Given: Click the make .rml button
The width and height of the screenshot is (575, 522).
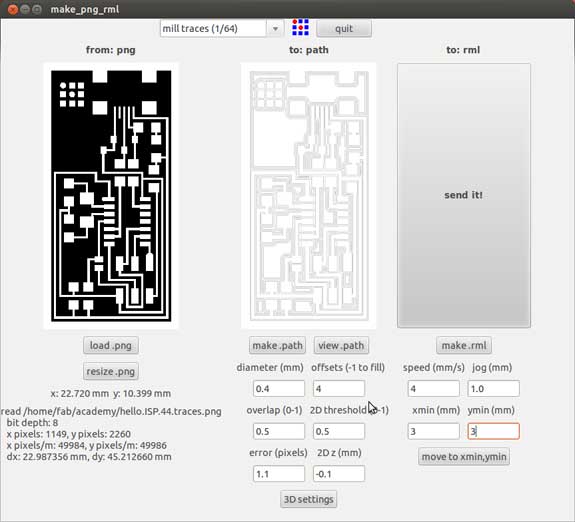Looking at the screenshot, I should click(464, 346).
